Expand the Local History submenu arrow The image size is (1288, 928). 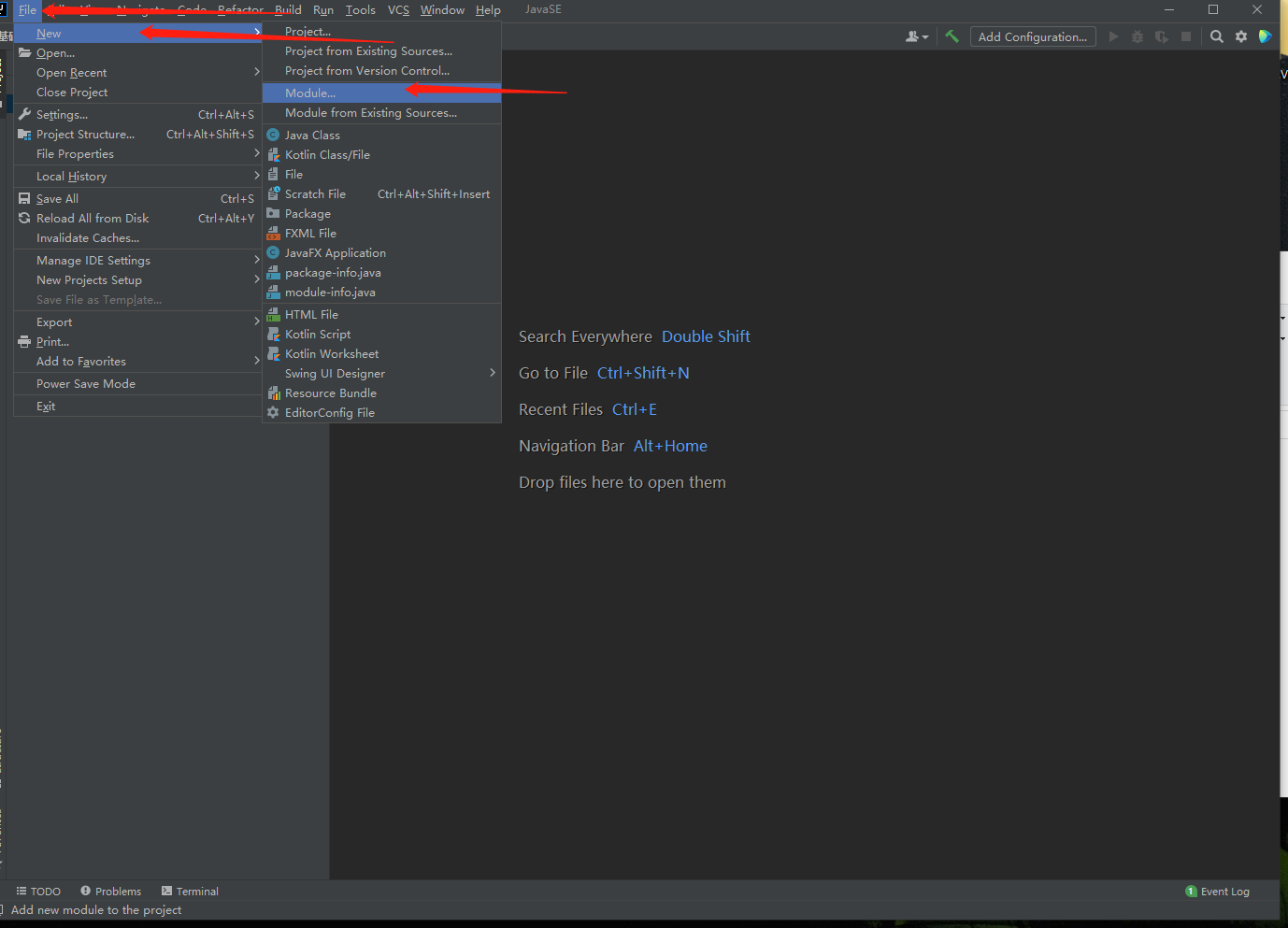click(x=256, y=176)
